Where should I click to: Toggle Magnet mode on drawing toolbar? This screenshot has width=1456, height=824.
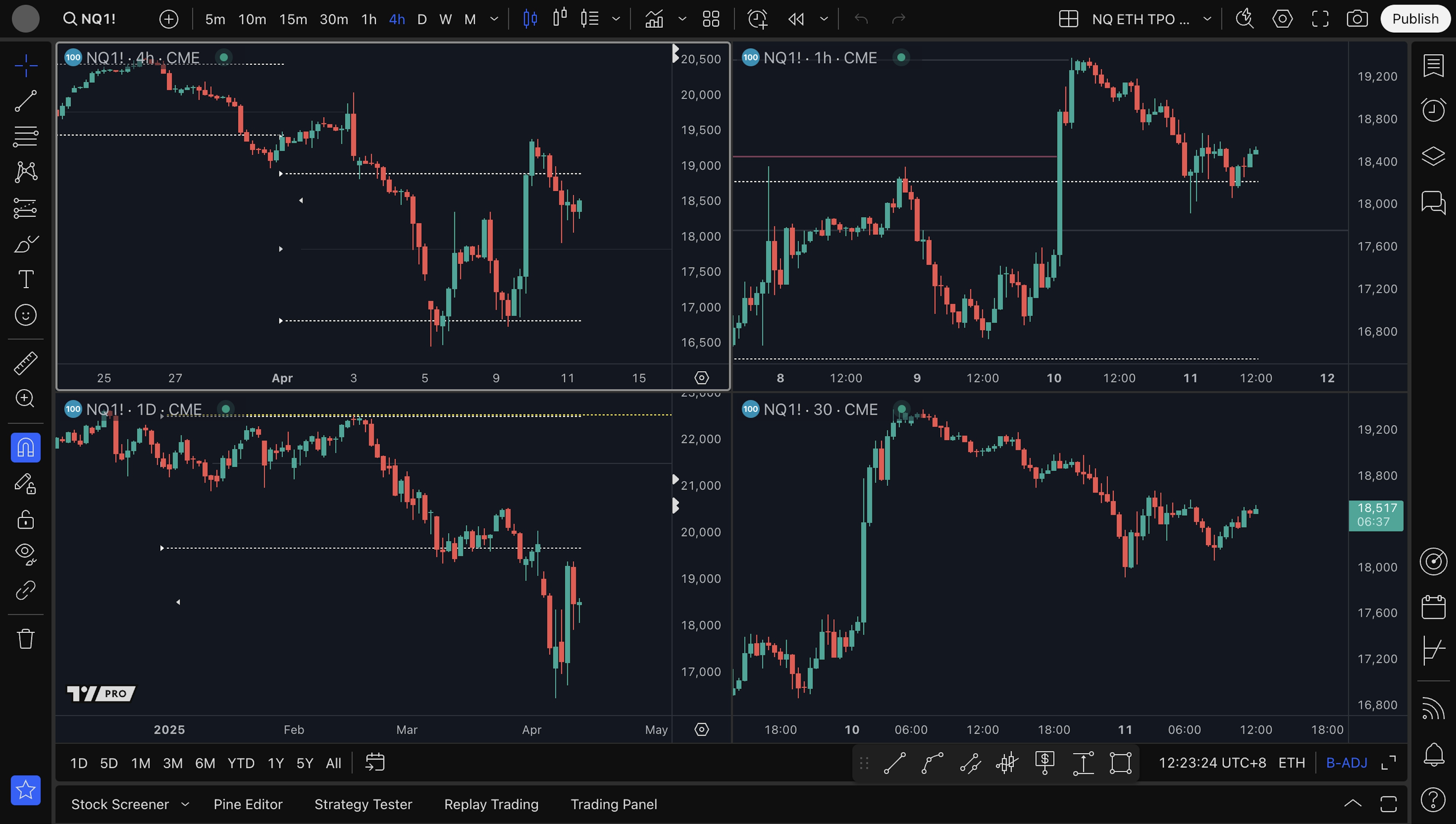[x=25, y=448]
